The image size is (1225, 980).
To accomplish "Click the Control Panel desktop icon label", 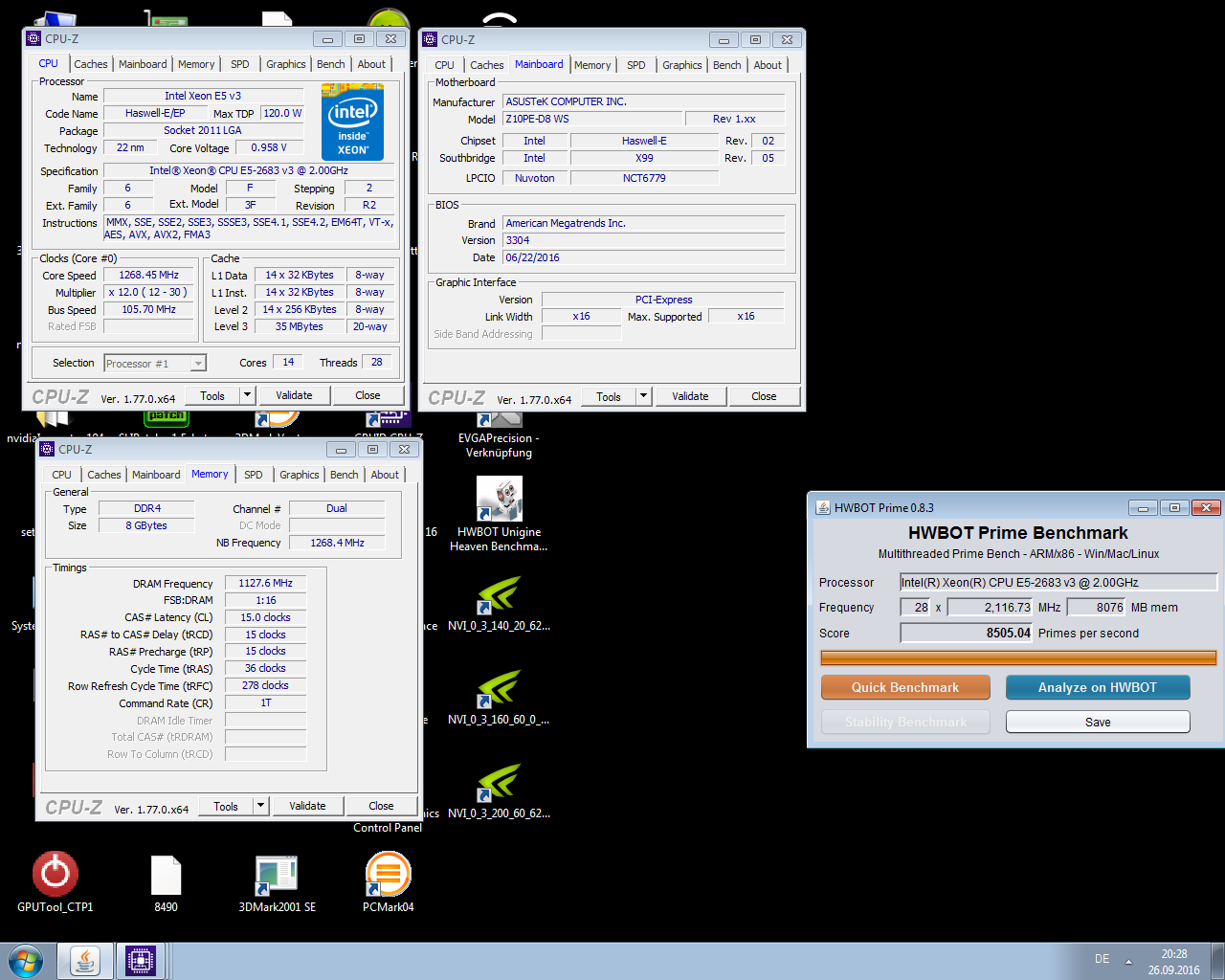I will pyautogui.click(x=388, y=828).
